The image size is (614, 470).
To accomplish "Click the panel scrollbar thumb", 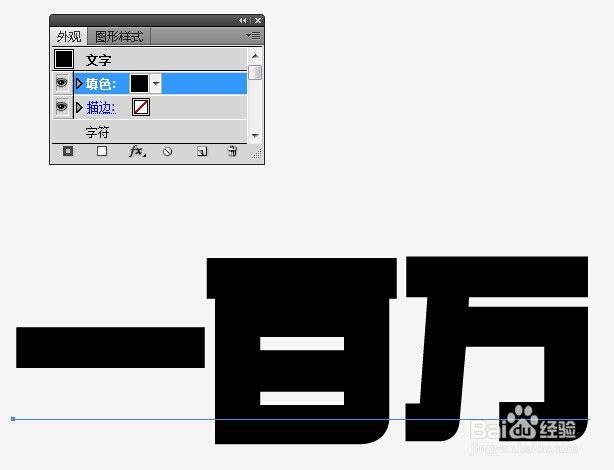I will click(x=255, y=72).
